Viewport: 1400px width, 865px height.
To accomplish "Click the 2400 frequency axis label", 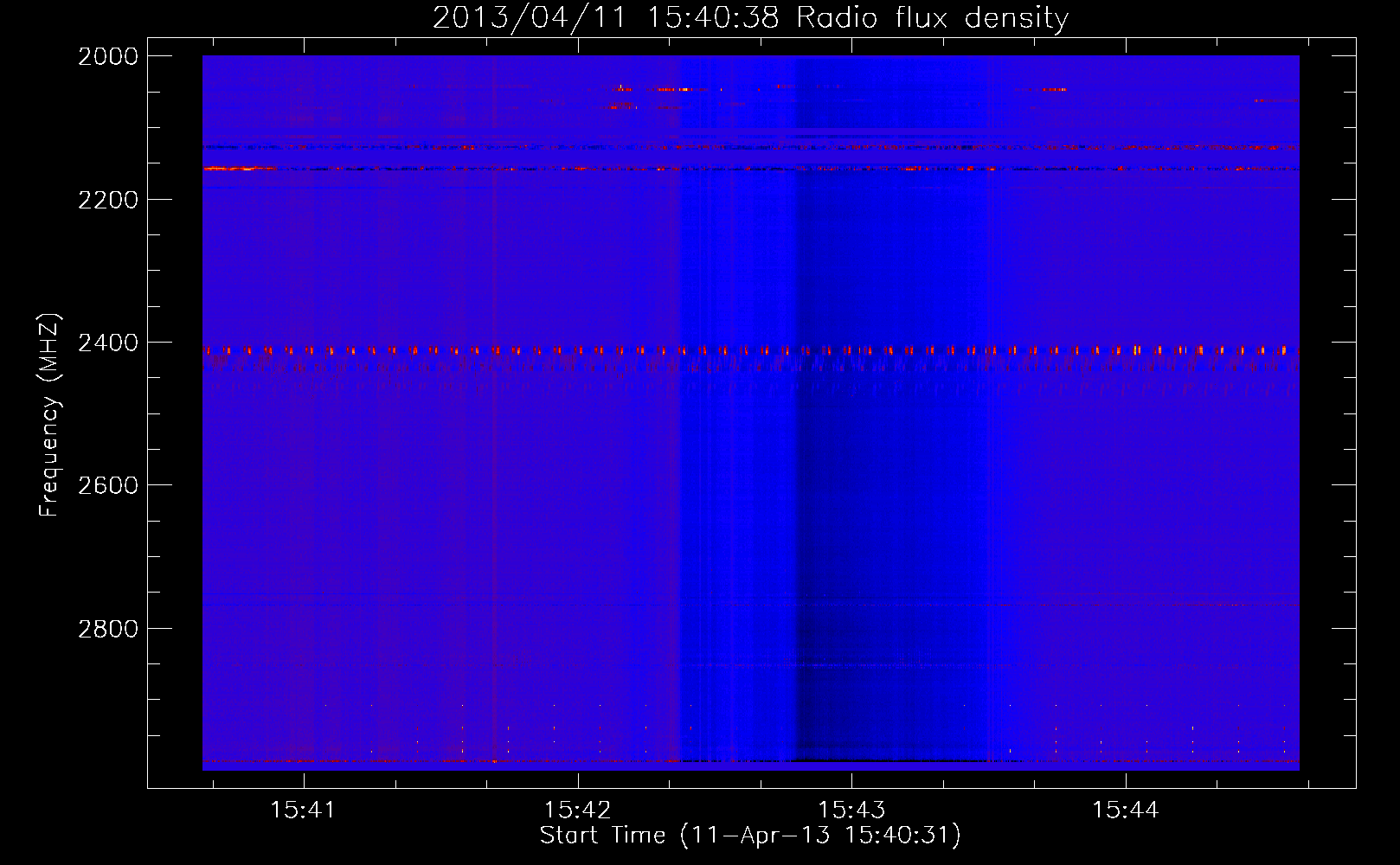I will [x=108, y=343].
